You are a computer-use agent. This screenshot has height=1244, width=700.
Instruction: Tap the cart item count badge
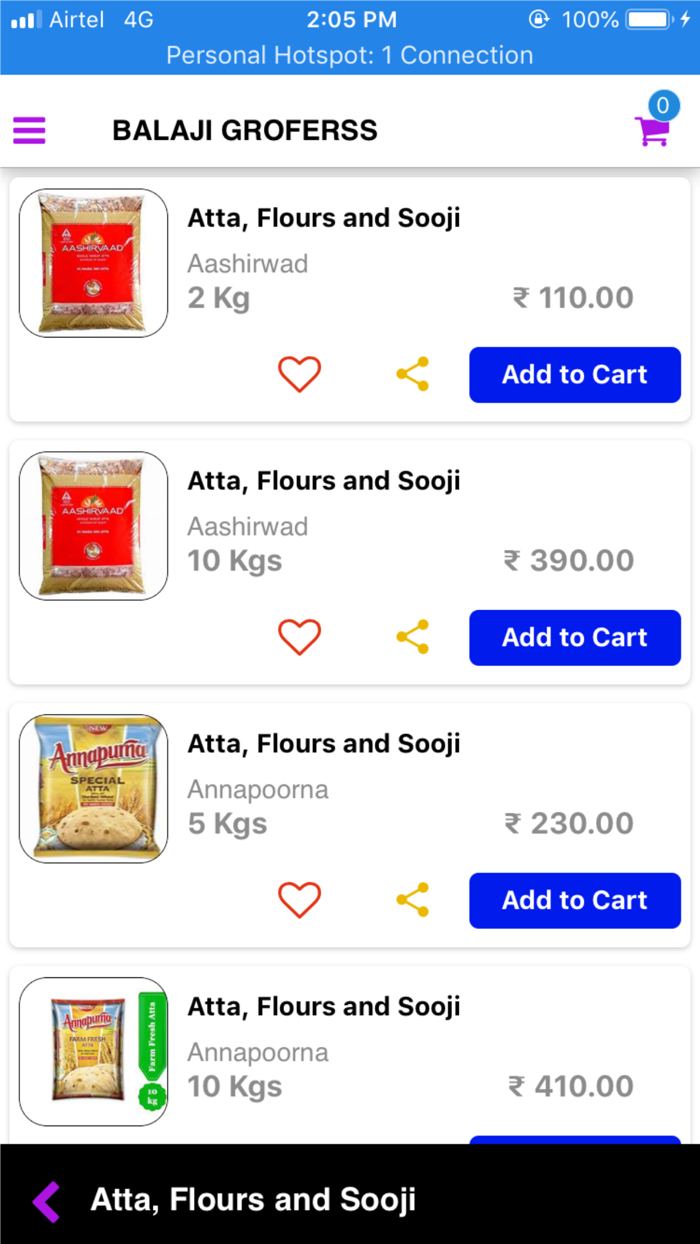(663, 105)
